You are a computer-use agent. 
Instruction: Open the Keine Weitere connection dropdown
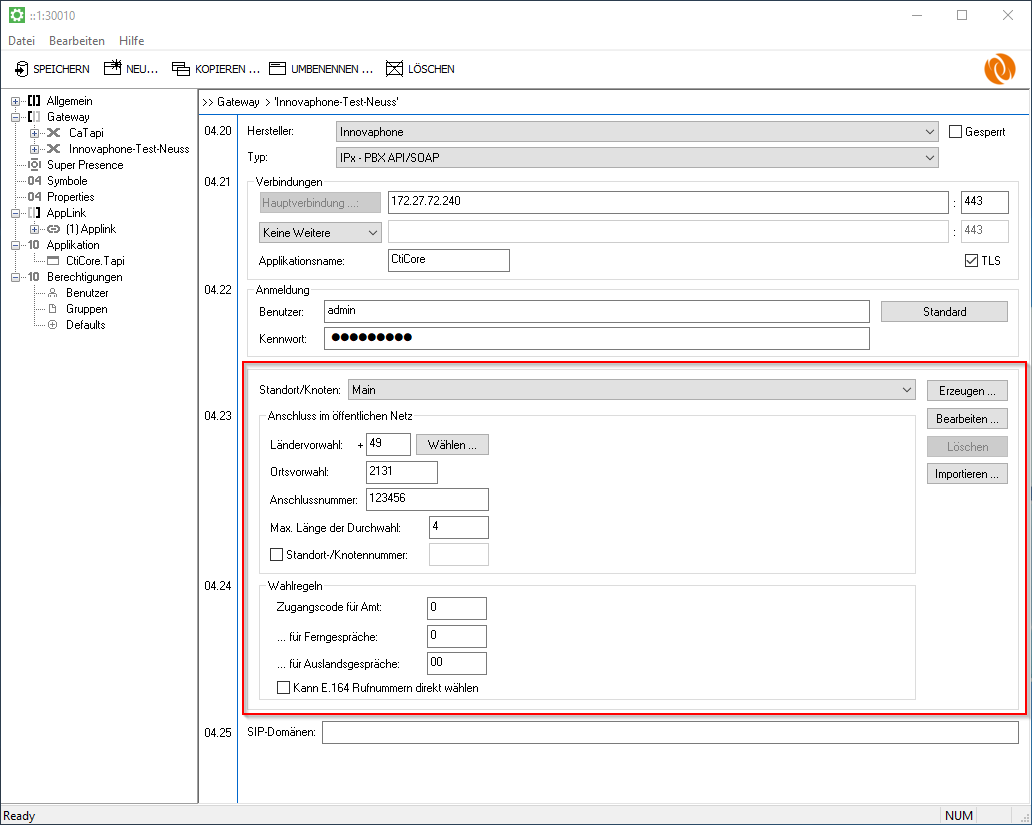click(x=320, y=232)
